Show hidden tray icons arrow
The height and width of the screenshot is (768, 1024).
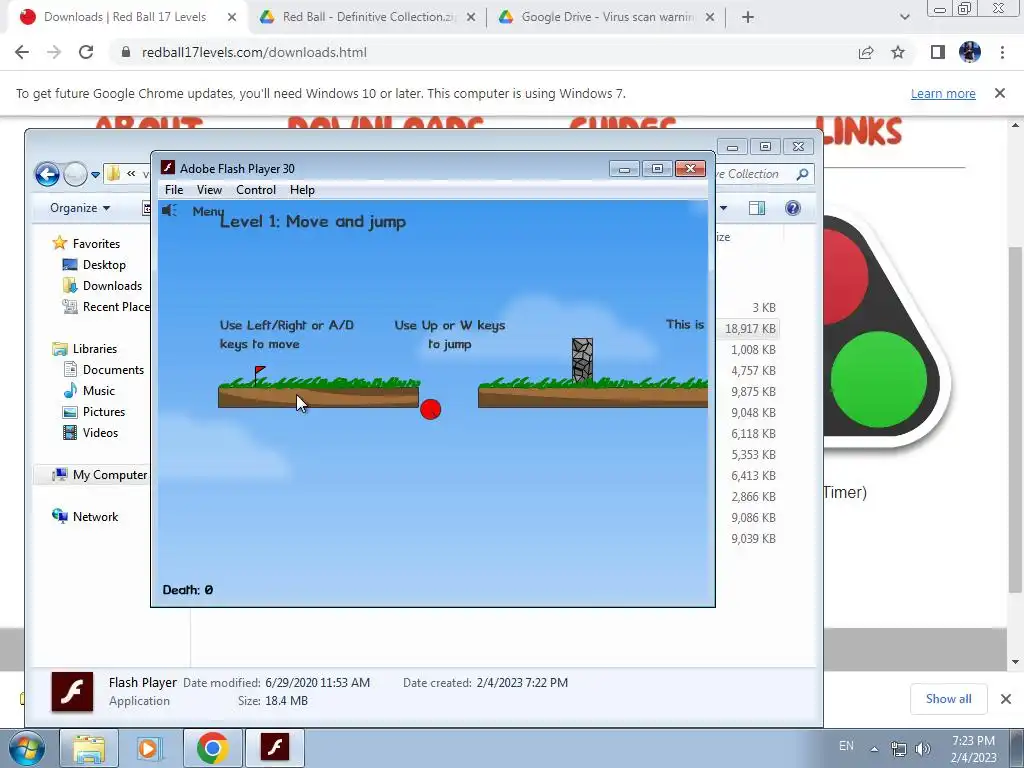tap(874, 748)
